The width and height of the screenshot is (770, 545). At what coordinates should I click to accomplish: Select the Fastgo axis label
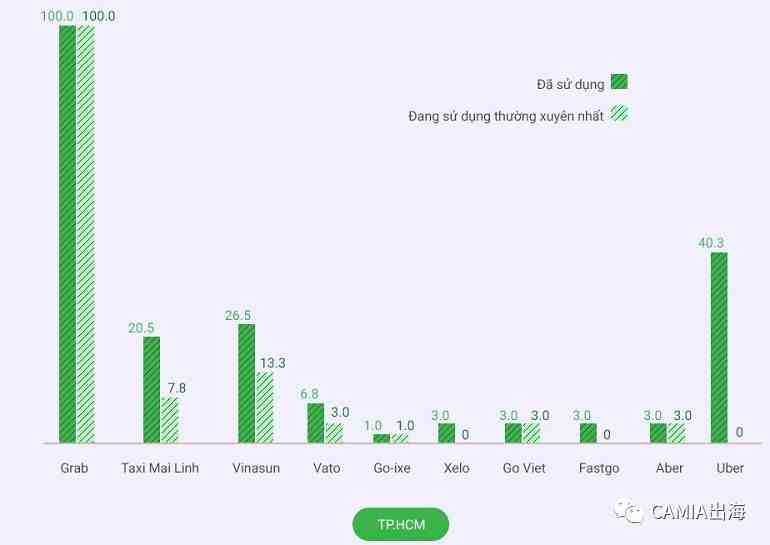(598, 468)
